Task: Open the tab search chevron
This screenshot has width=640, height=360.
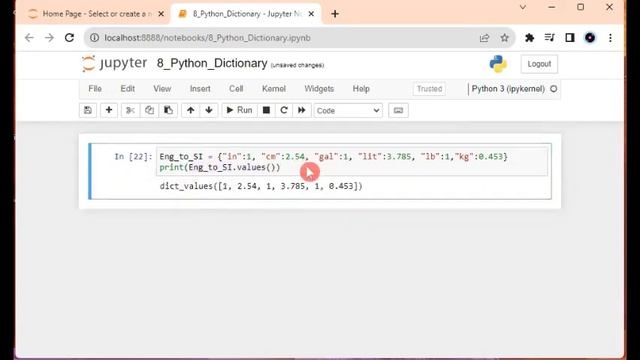Action: [x=523, y=7]
